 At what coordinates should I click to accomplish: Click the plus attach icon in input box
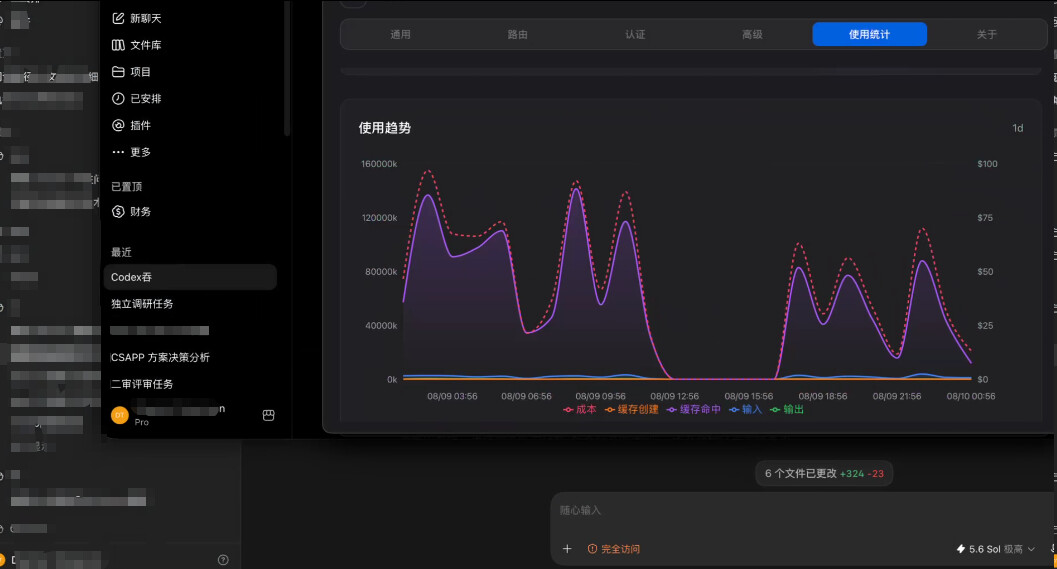[567, 549]
